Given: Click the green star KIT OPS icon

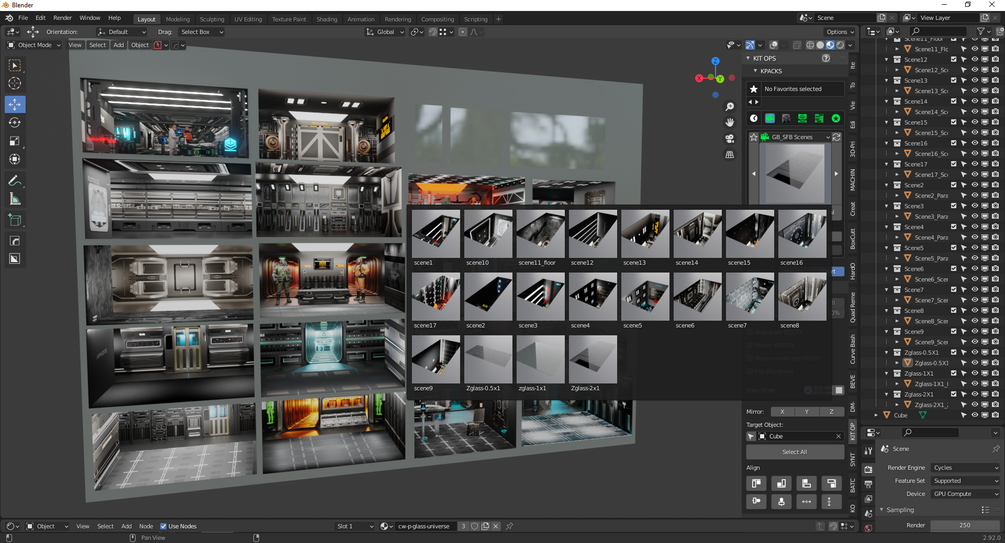Looking at the screenshot, I should [x=836, y=119].
